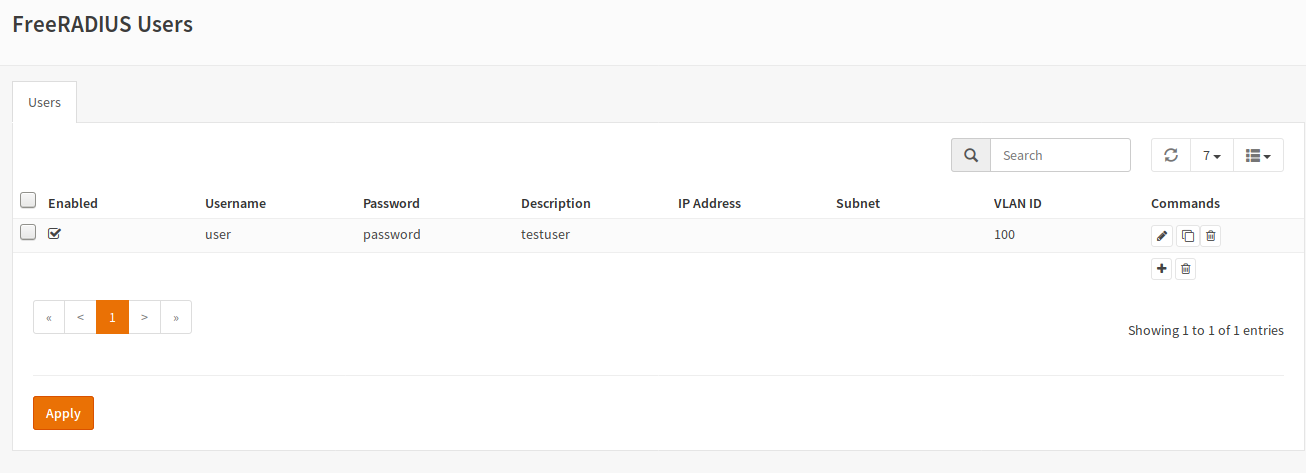Click the trash icon in user row
Screen dimensions: 1306x473
click(x=1211, y=236)
